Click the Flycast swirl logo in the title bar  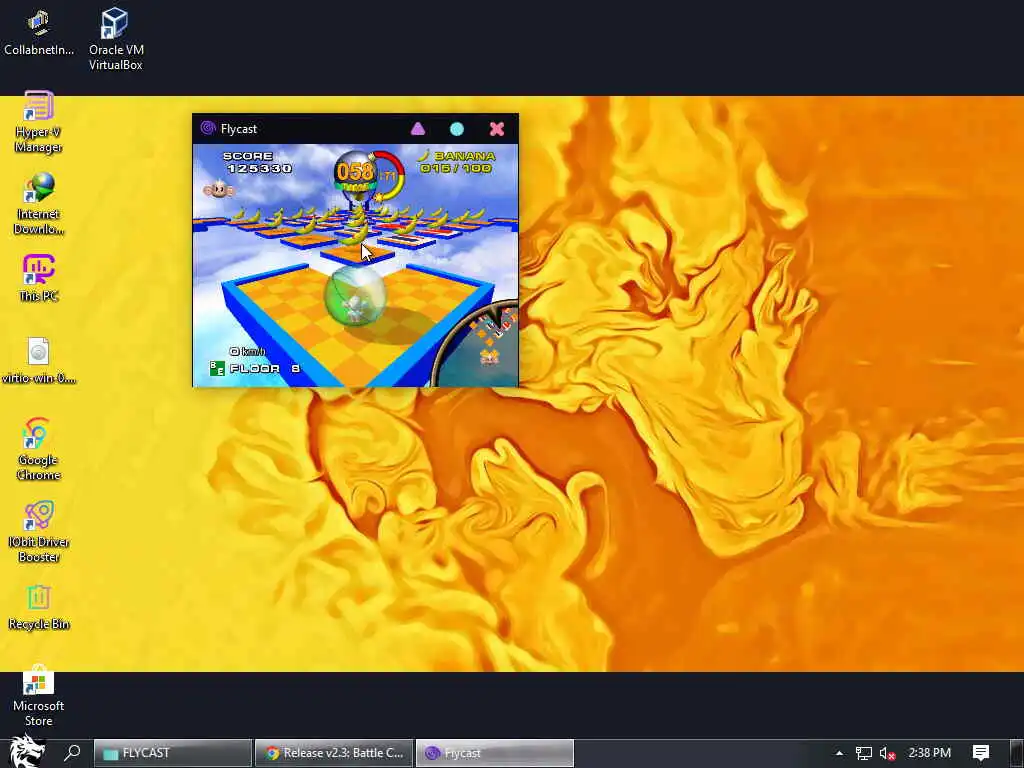pos(208,128)
